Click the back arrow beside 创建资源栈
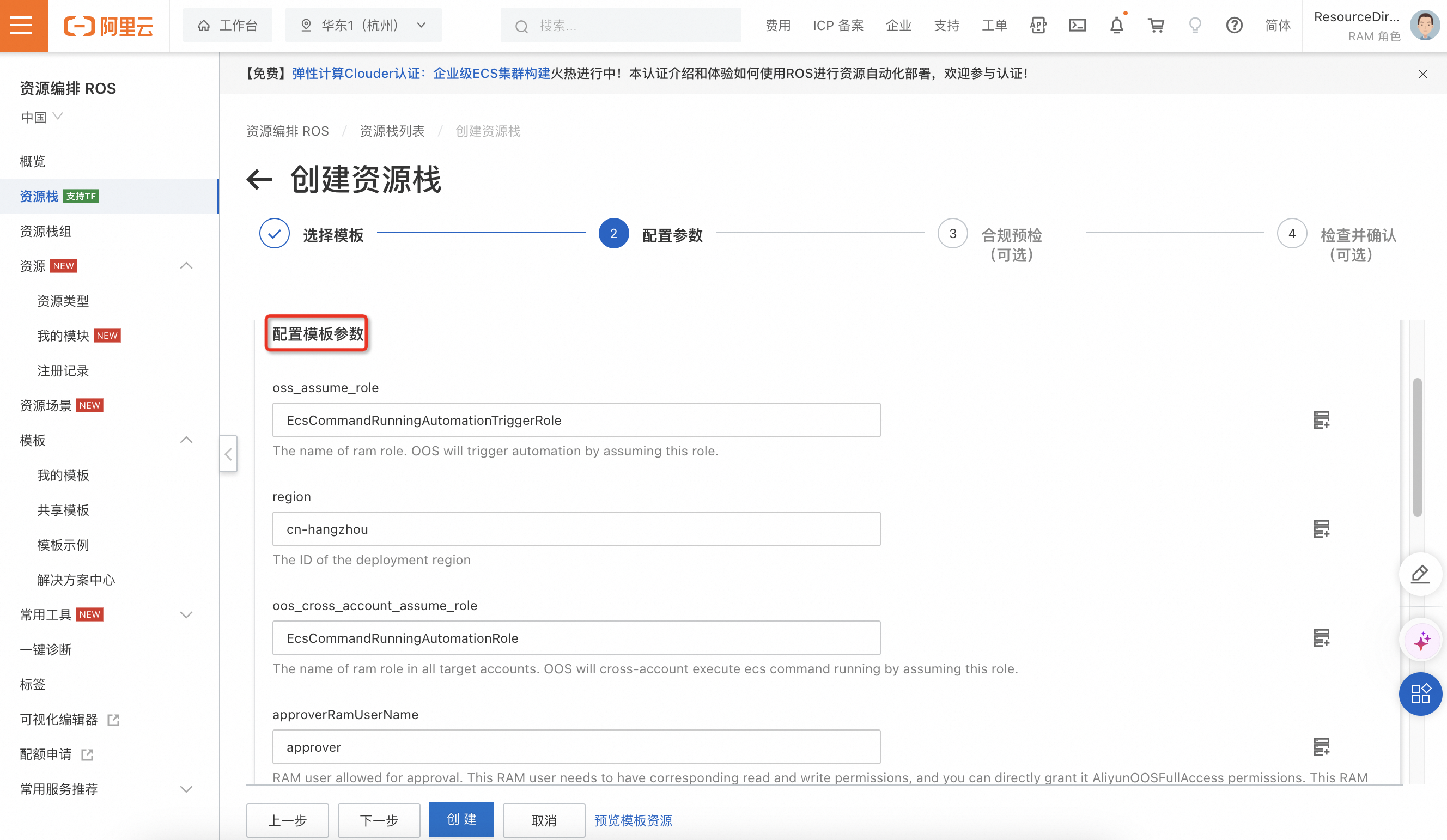Screen dimensions: 1447x840 pos(259,180)
